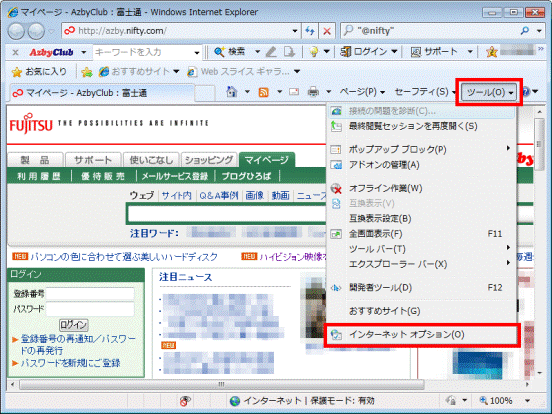The height and width of the screenshot is (414, 552).
Task: Open the ページ(P) menu
Action: 362,92
